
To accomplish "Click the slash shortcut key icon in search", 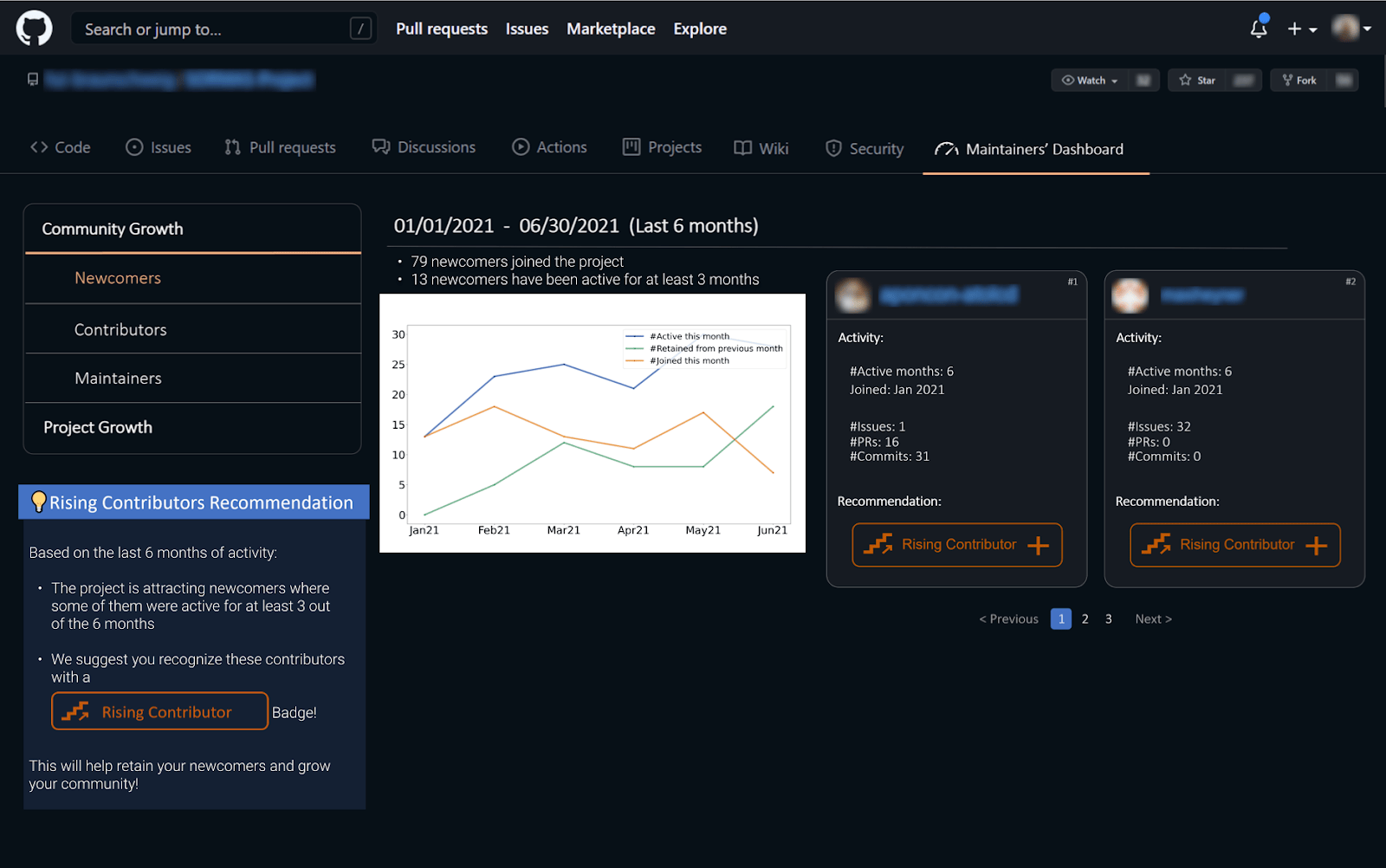I will [361, 29].
